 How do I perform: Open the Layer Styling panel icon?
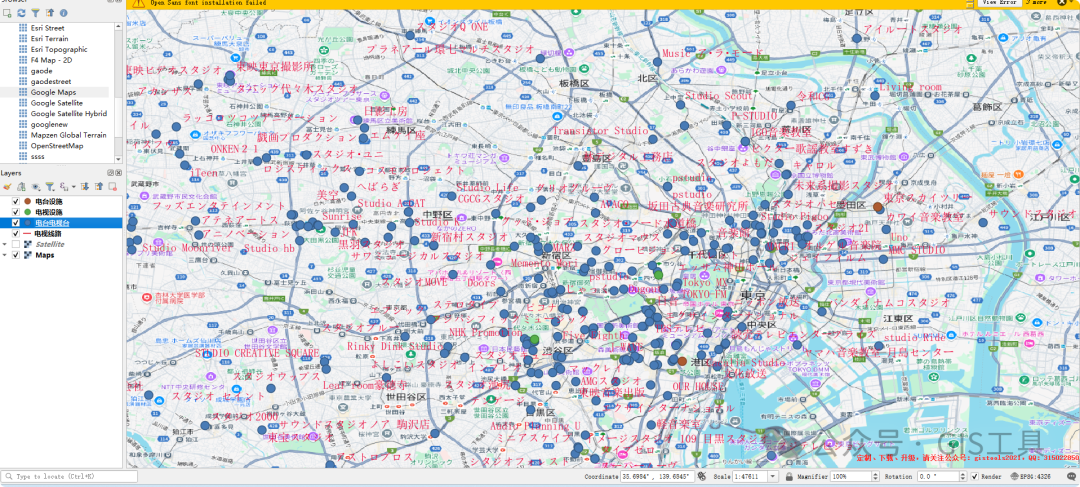pos(7,187)
